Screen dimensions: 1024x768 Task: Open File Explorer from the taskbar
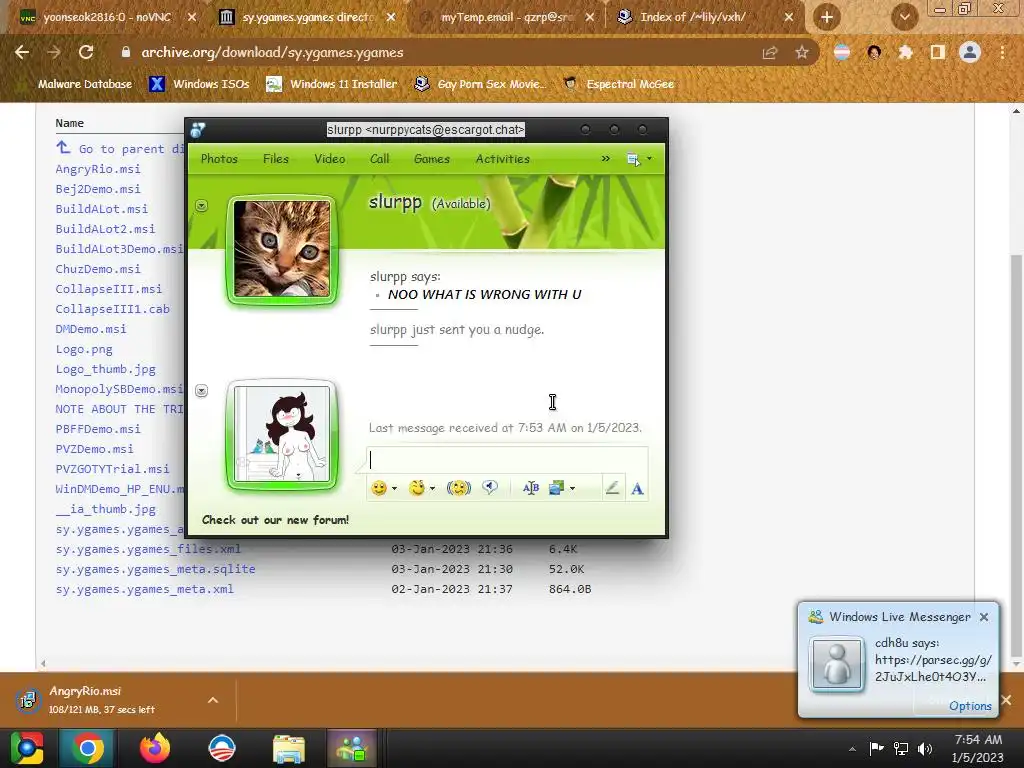pos(289,749)
